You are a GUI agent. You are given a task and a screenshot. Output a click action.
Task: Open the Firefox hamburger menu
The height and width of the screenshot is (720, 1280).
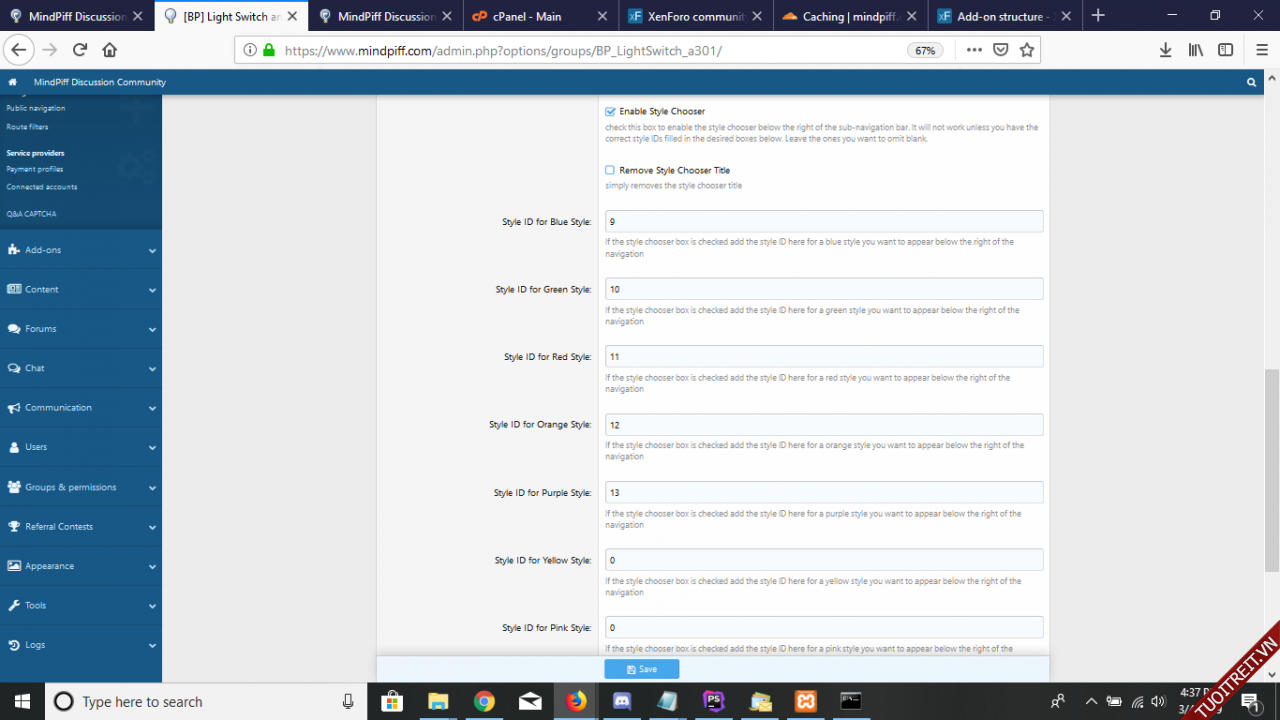click(x=1262, y=50)
